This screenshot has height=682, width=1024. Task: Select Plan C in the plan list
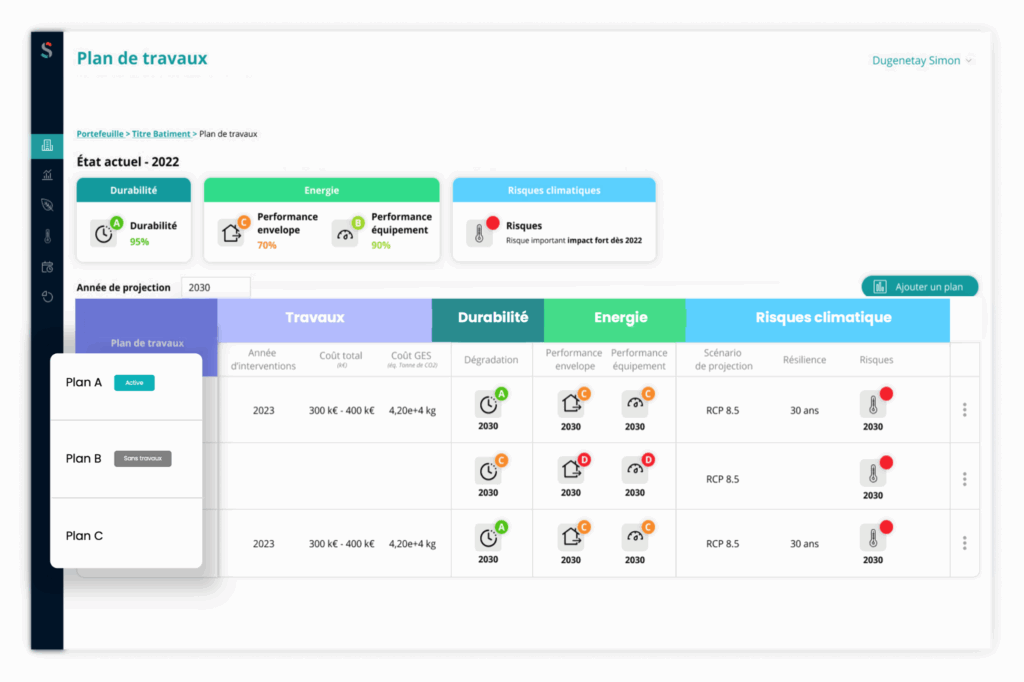pos(85,536)
